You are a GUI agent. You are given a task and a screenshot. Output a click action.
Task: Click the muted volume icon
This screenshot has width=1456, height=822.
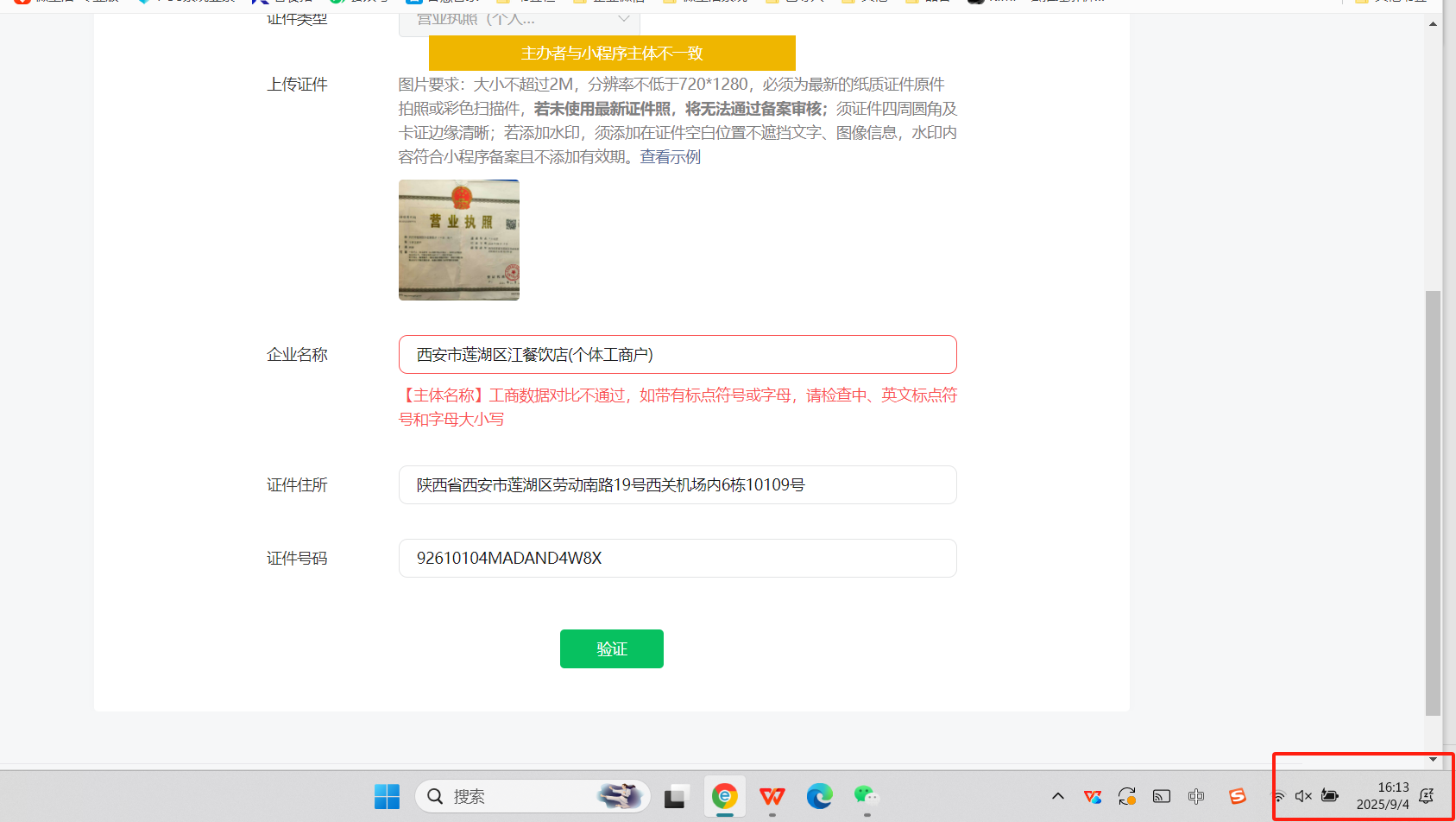pyautogui.click(x=1303, y=796)
